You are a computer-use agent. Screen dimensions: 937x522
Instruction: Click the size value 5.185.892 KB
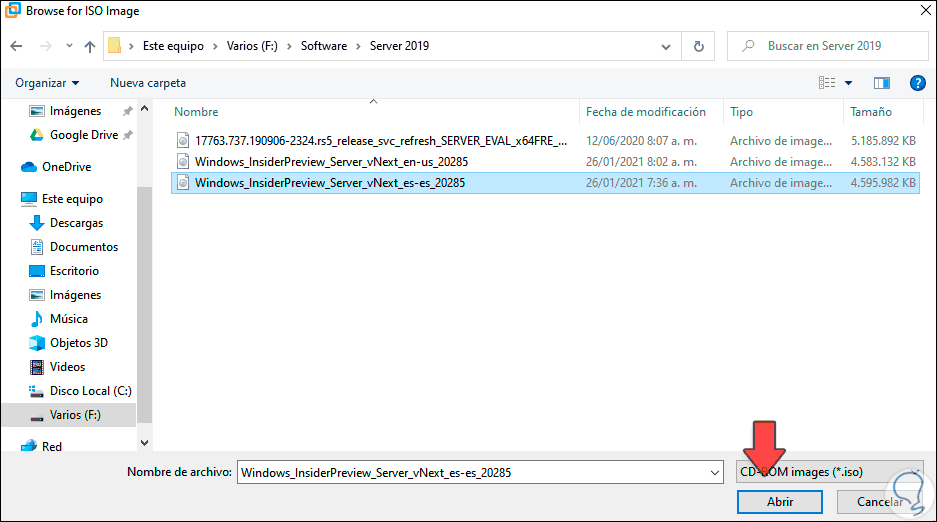[x=883, y=141]
